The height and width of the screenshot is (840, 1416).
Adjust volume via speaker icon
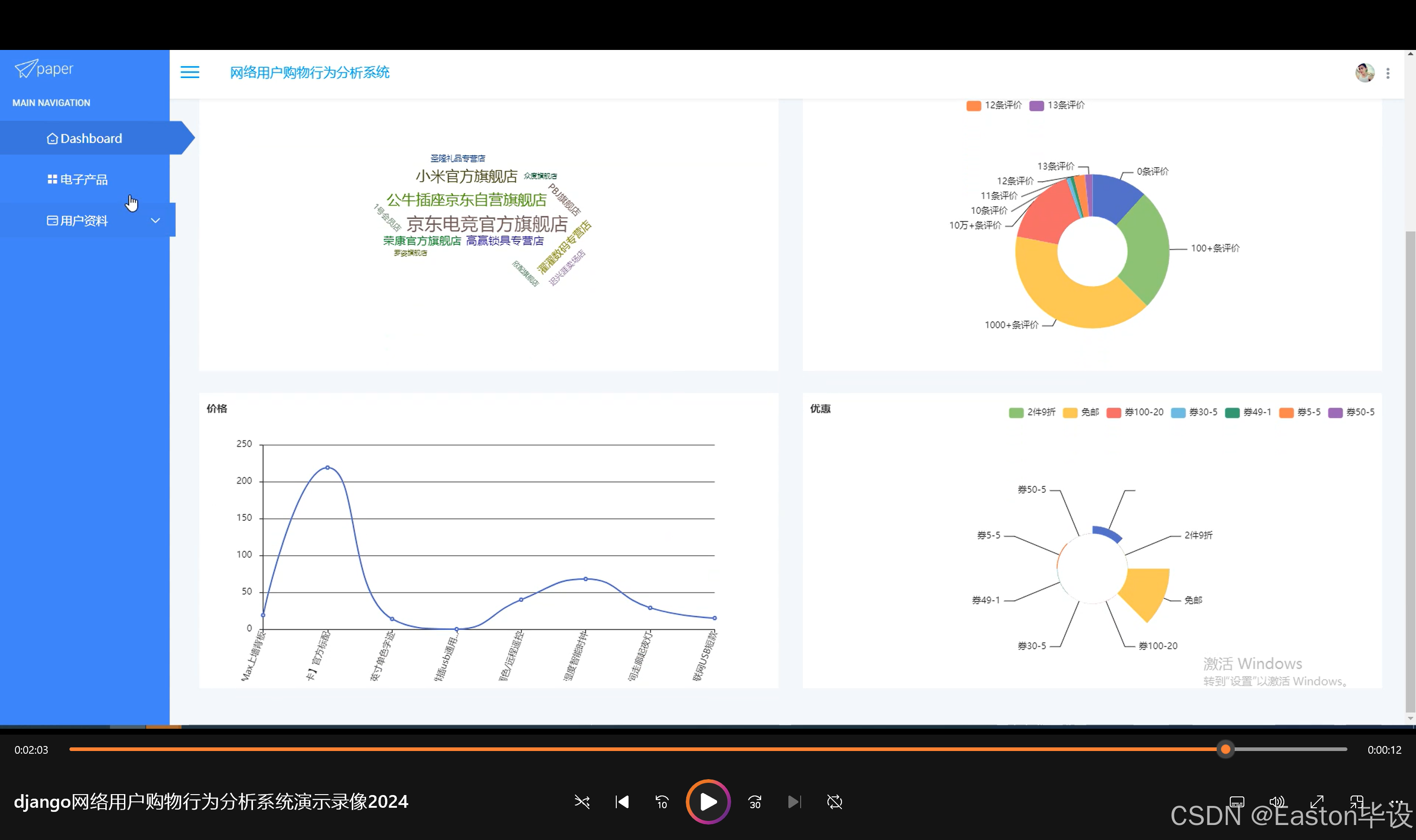click(x=1277, y=801)
